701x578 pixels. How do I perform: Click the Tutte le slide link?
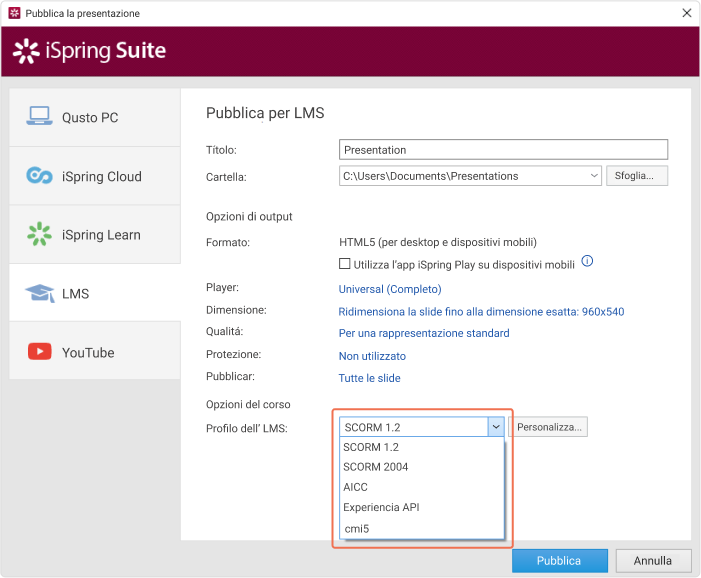click(x=369, y=378)
